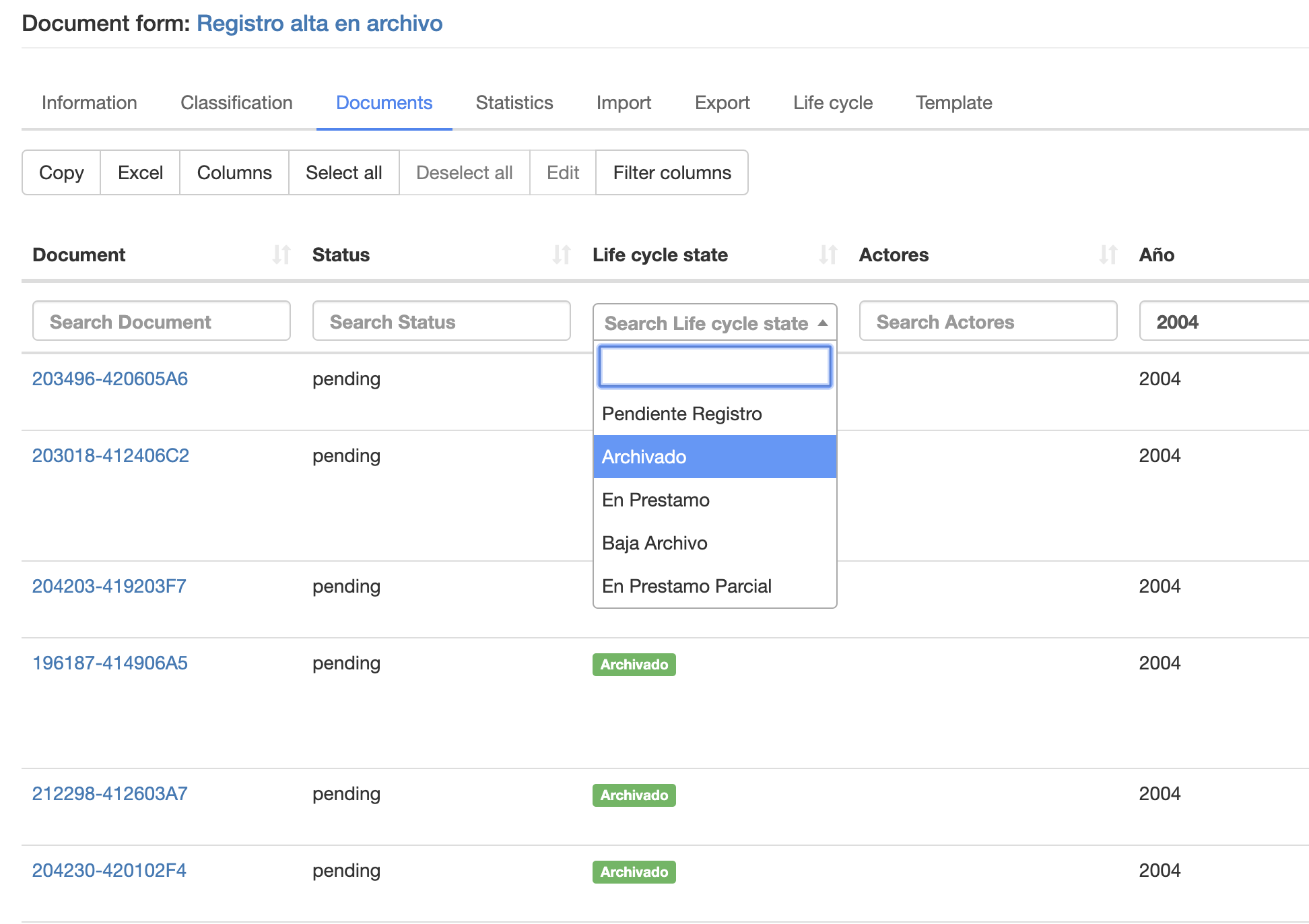Click Select all button
Image resolution: width=1309 pixels, height=924 pixels.
click(x=344, y=172)
